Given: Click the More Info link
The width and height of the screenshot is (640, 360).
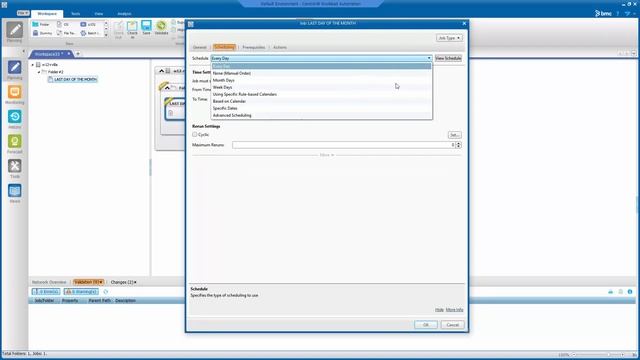Looking at the screenshot, I should click(x=454, y=310).
